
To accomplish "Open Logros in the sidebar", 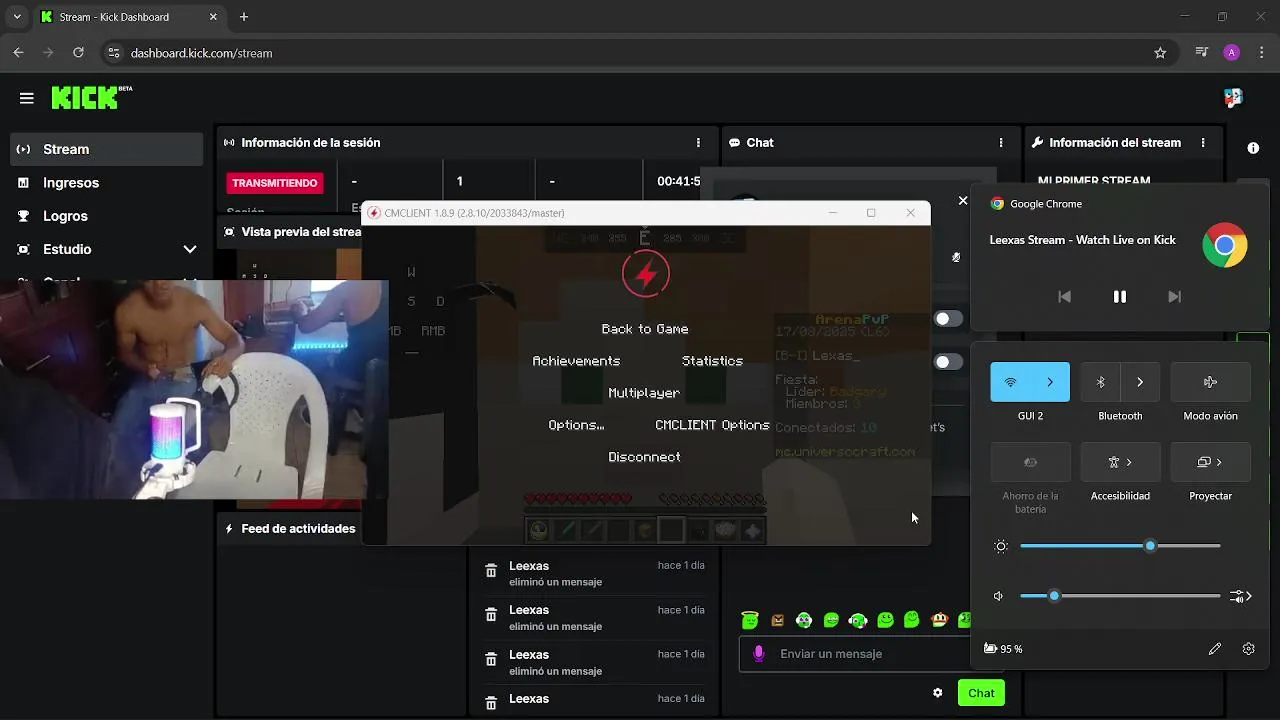I will (106, 216).
